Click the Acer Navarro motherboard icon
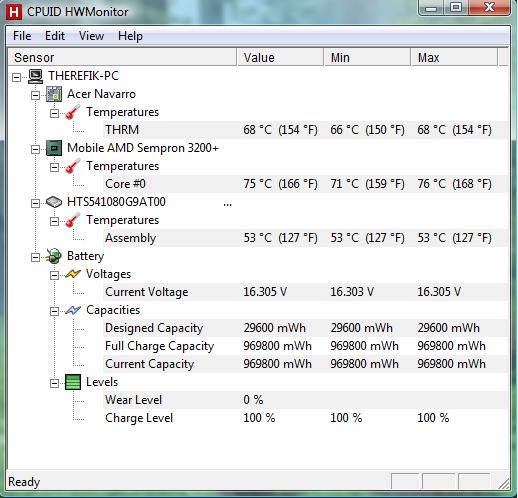This screenshot has width=518, height=498. pos(54,94)
